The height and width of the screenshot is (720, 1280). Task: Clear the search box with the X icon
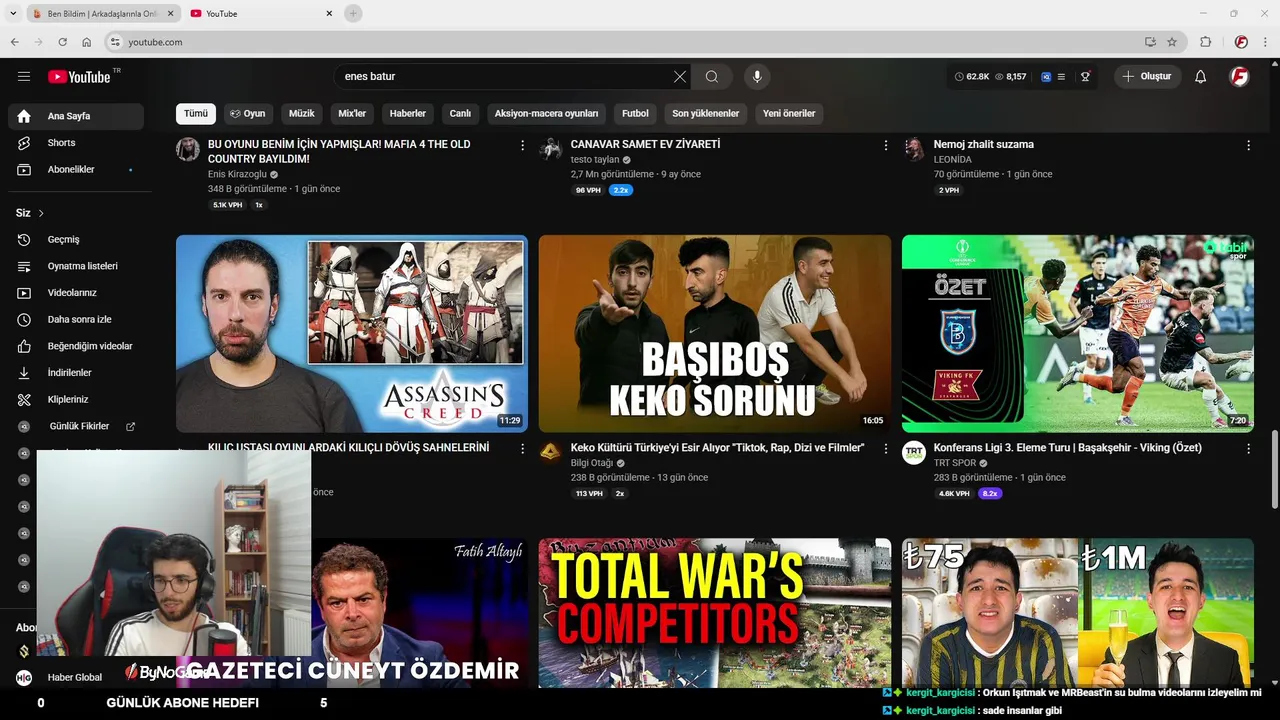680,77
